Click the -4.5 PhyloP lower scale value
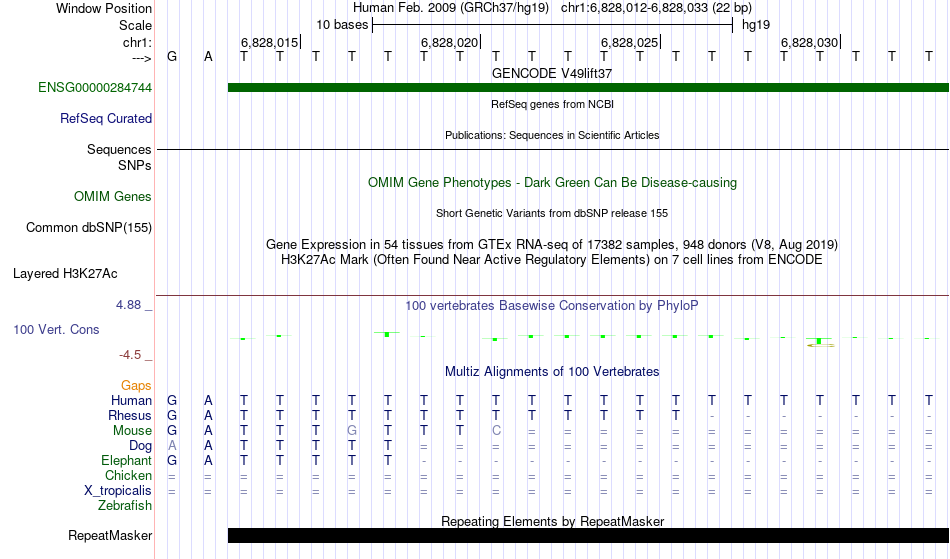Image resolution: width=950 pixels, height=559 pixels. click(x=130, y=355)
